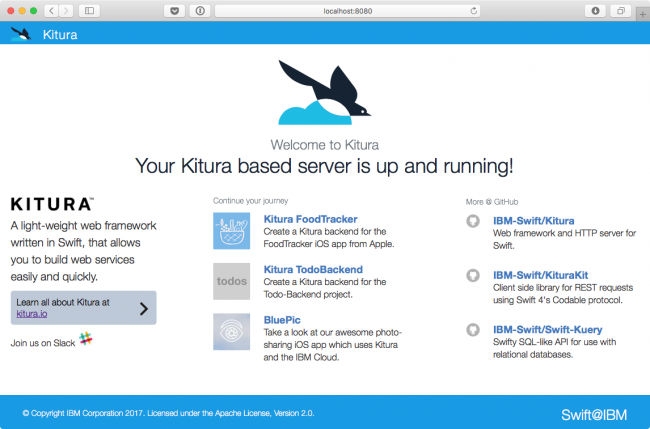Click GitHub icon beside IBM-Swift/KituraKit
Screen dimensions: 650x429
(x=473, y=275)
